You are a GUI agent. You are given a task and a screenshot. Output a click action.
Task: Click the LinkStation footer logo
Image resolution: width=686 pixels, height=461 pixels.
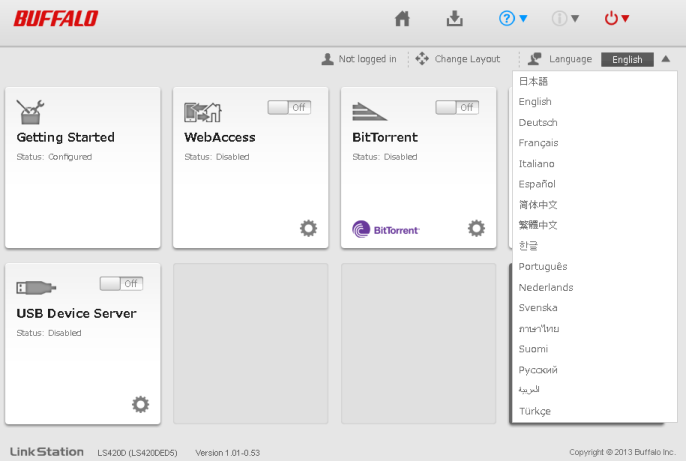coord(47,452)
